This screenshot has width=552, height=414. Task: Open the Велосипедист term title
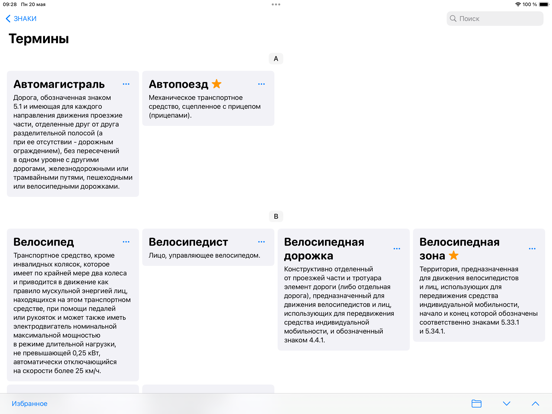[x=188, y=242]
